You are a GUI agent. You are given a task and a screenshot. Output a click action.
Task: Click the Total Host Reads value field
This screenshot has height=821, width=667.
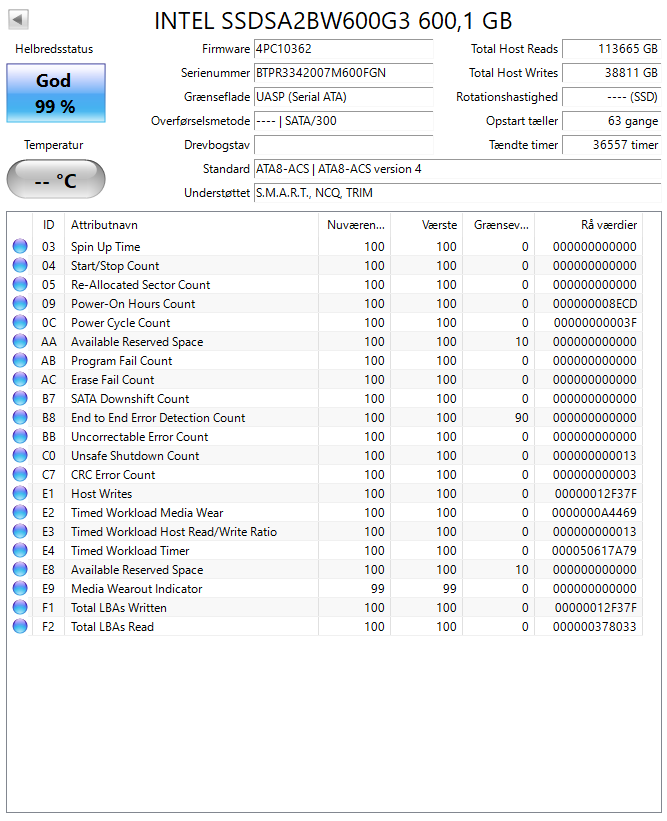click(611, 49)
